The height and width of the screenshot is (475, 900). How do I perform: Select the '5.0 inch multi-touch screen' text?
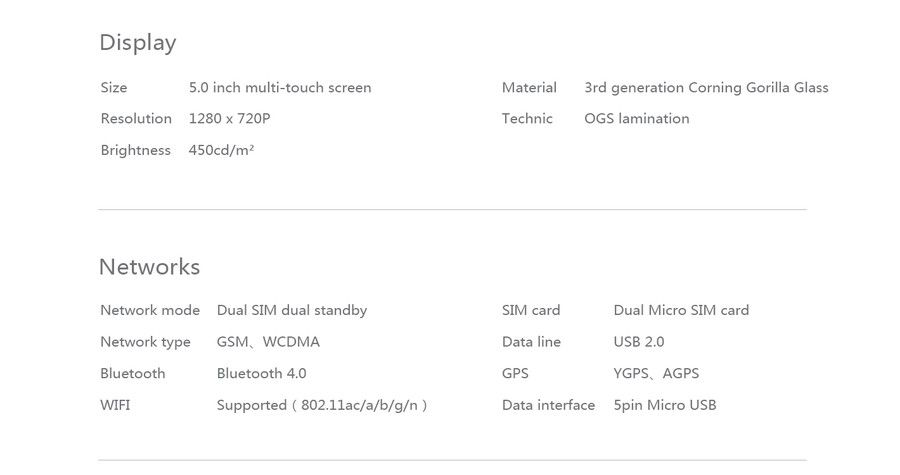(x=280, y=87)
